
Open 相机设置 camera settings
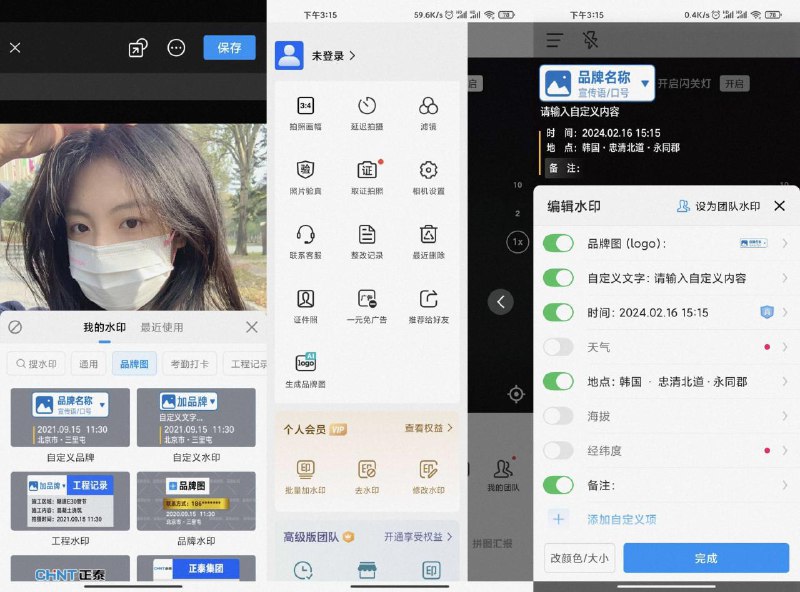[429, 168]
